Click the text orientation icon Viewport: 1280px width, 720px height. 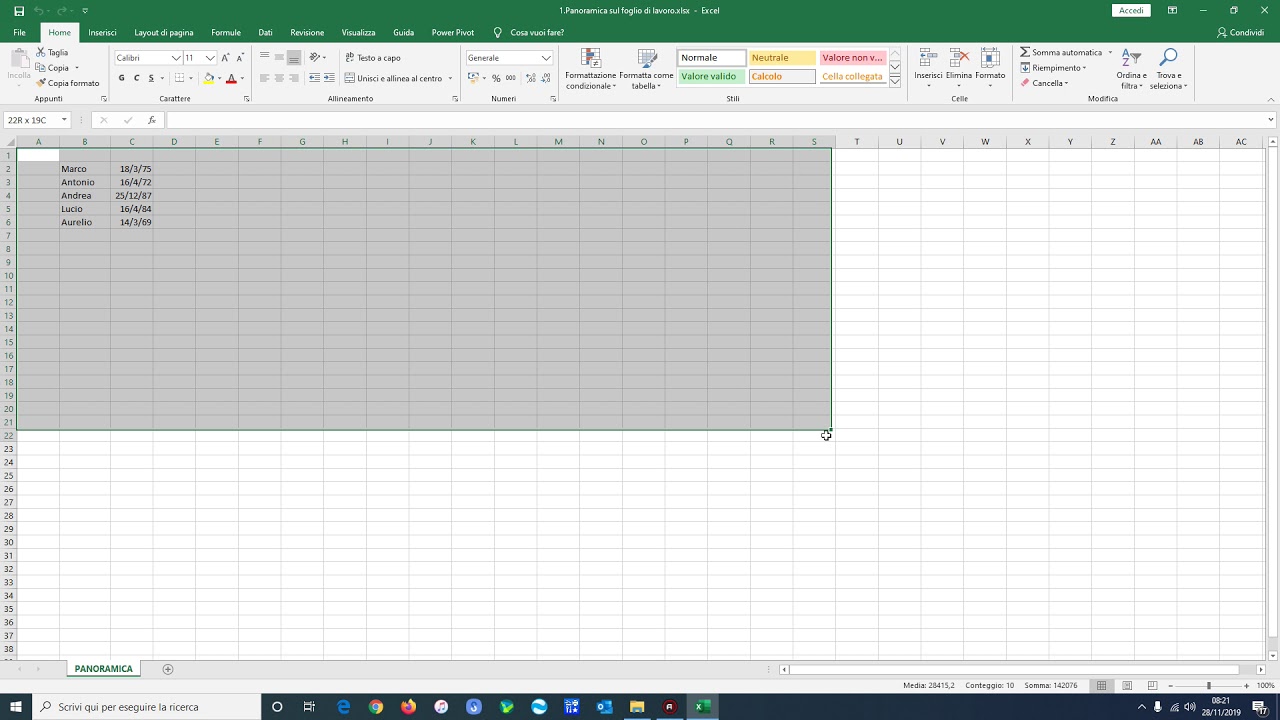[x=315, y=57]
